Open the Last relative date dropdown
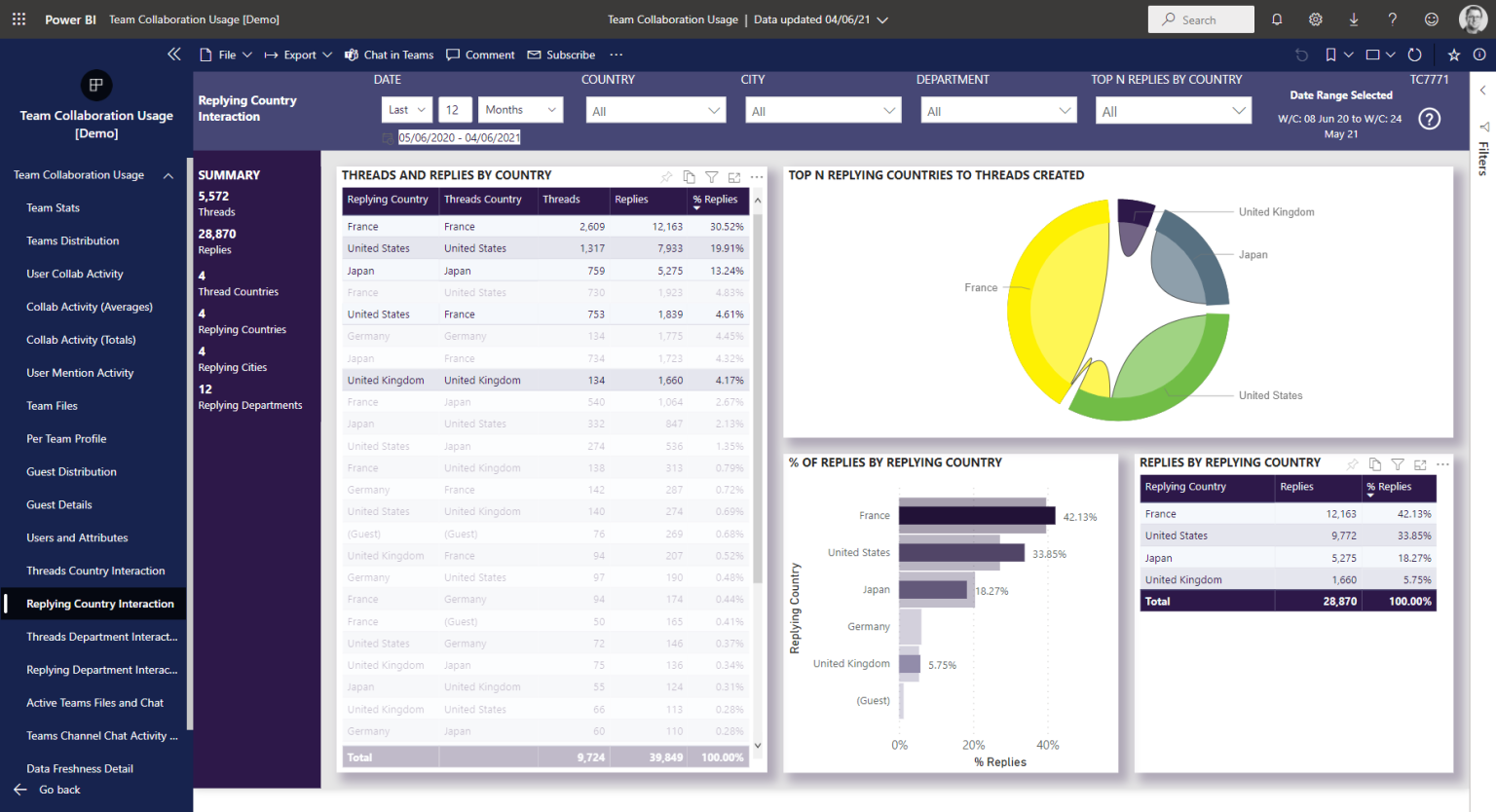This screenshot has height=812, width=1496. point(407,110)
